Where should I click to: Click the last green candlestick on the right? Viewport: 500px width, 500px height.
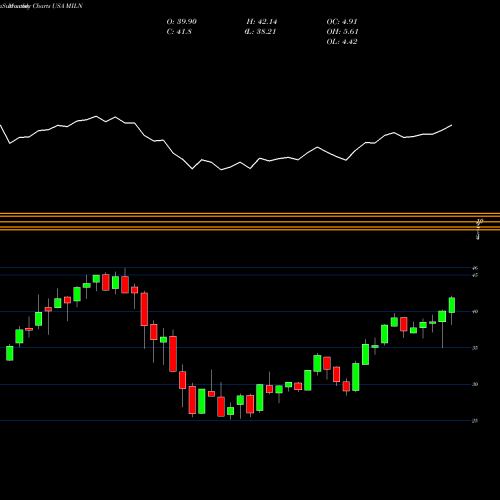pos(452,305)
